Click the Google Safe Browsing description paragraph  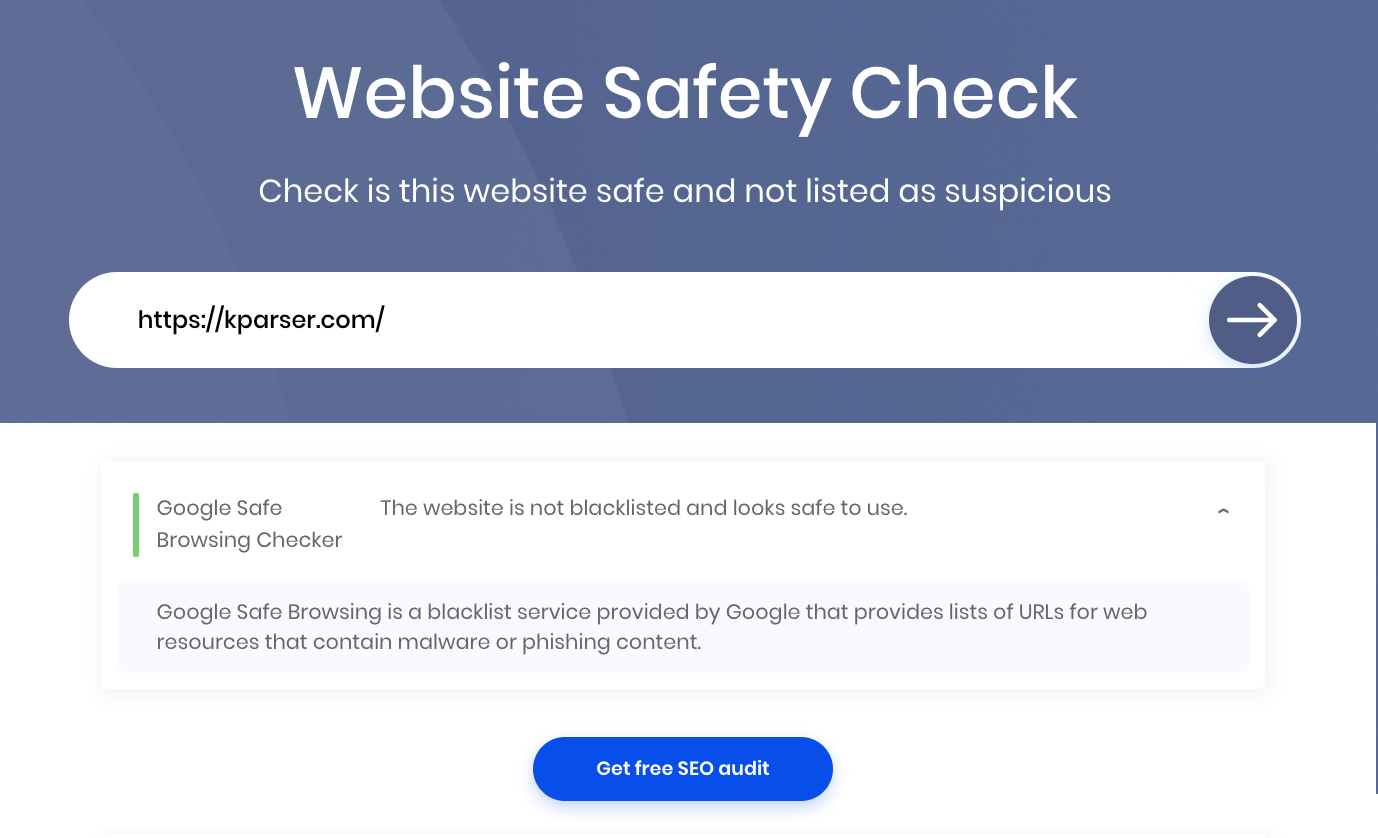[652, 627]
